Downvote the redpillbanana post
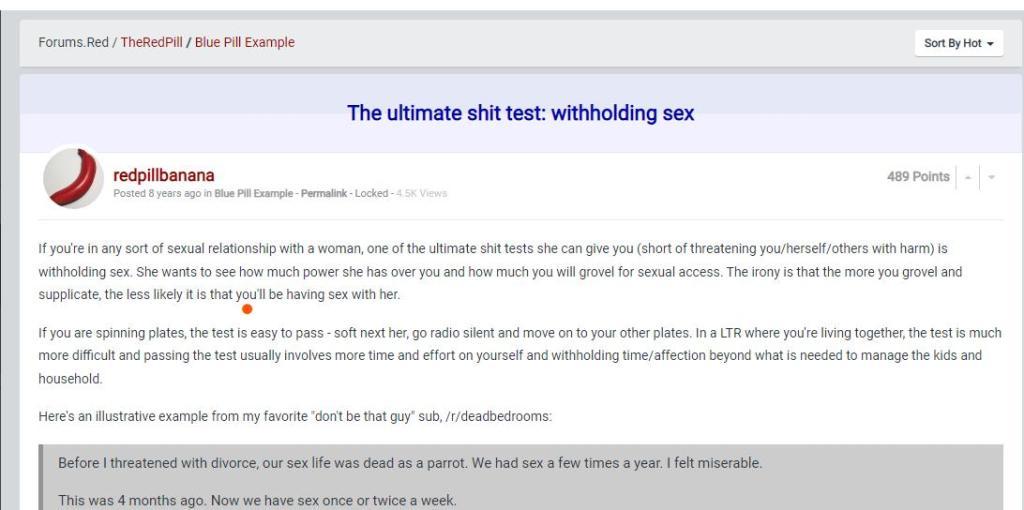Screen dimensions: 1024x510 pos(992,177)
